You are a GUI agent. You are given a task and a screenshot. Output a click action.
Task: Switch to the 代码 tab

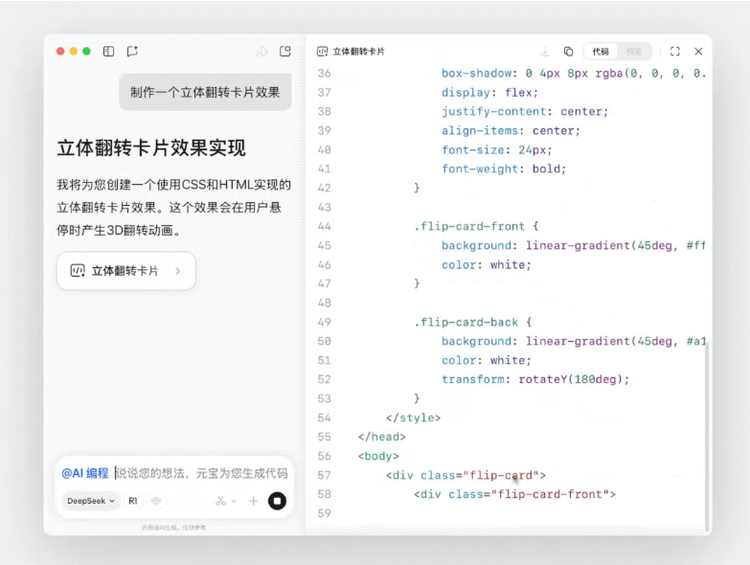[x=600, y=51]
